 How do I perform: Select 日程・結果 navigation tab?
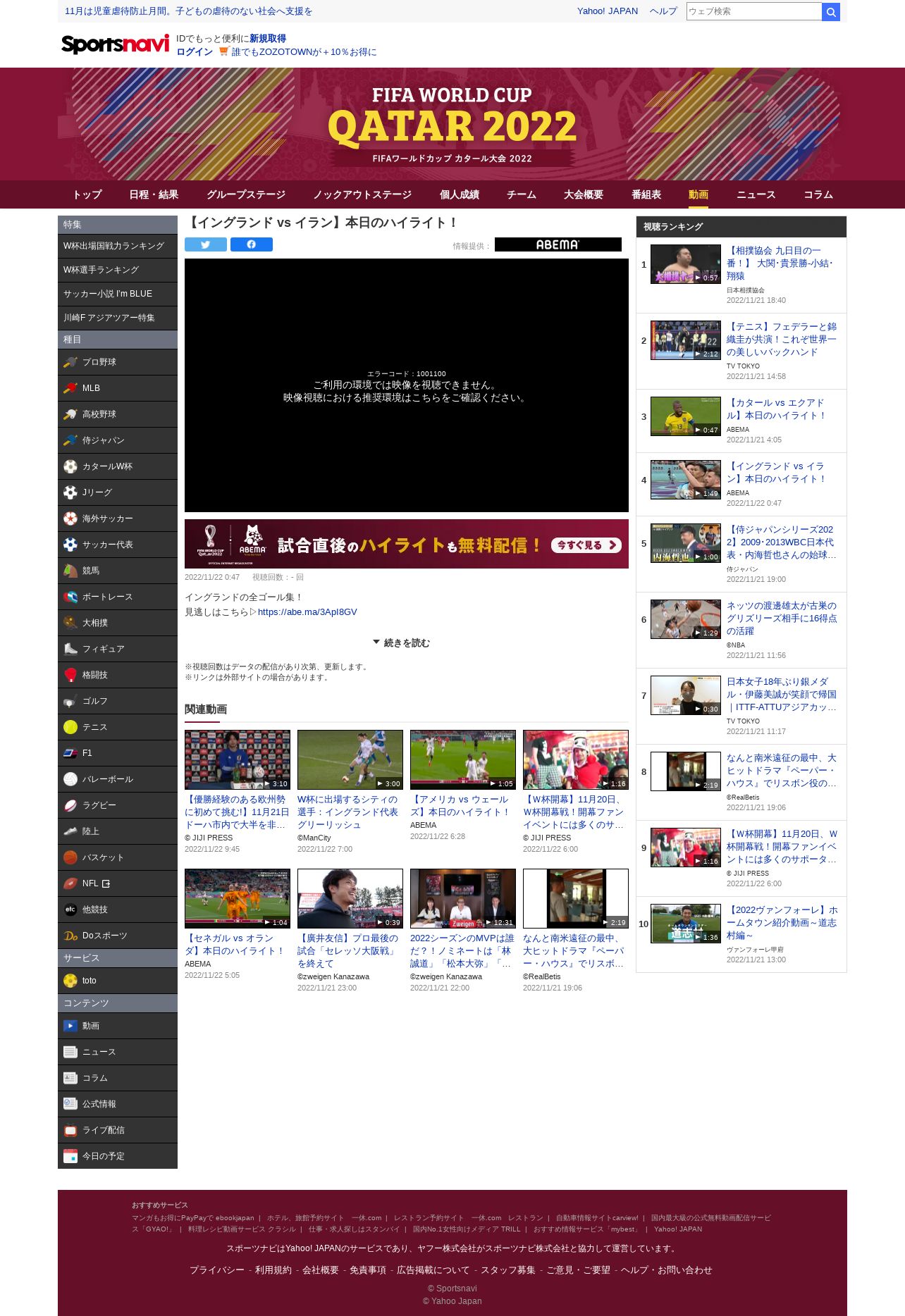[x=154, y=194]
